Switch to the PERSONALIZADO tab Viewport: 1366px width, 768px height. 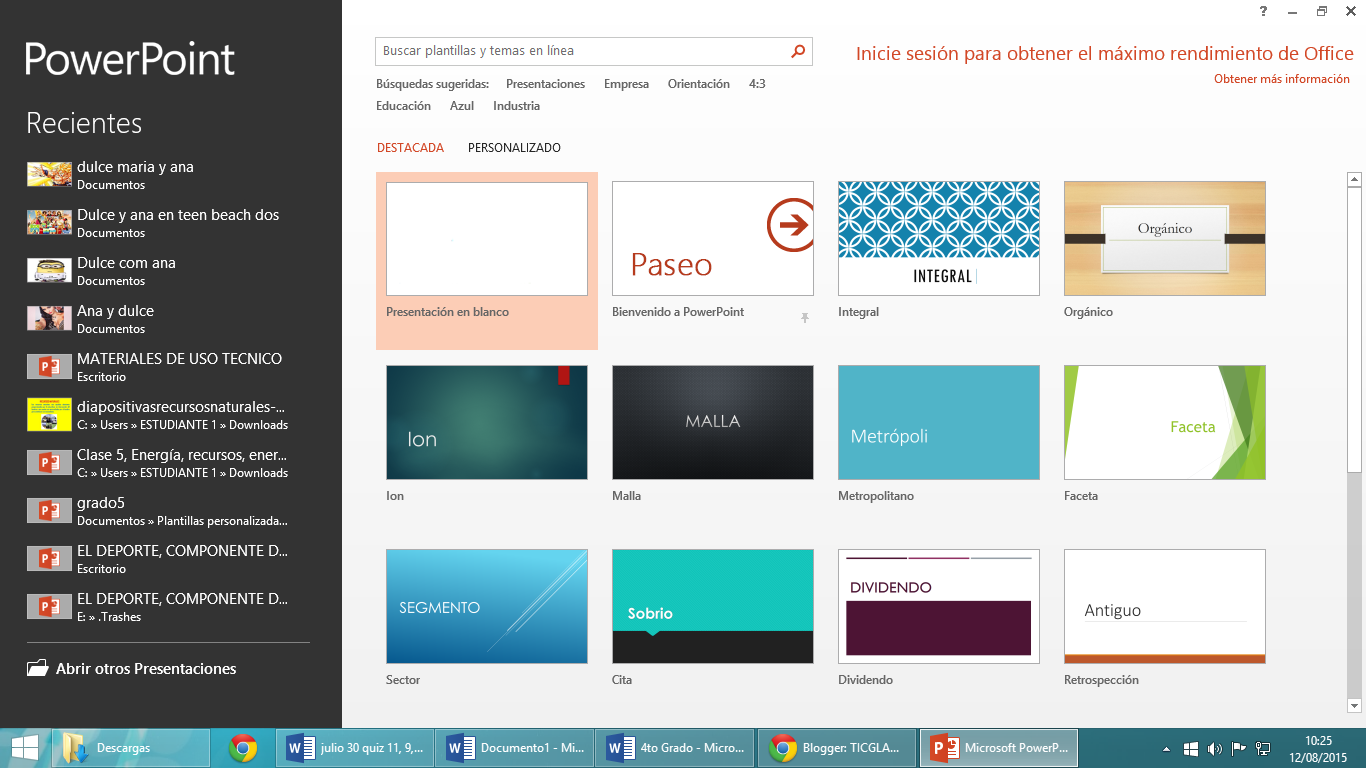pos(514,147)
